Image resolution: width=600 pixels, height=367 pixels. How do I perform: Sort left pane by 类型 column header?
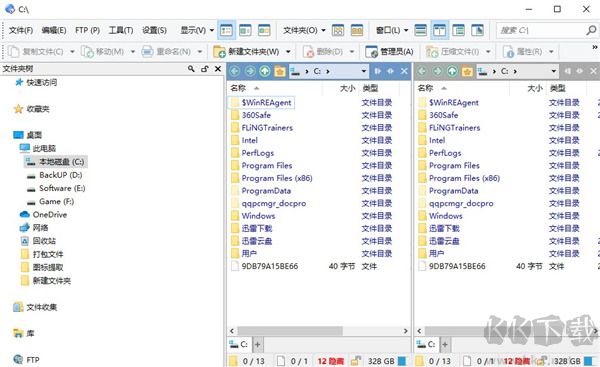(370, 88)
